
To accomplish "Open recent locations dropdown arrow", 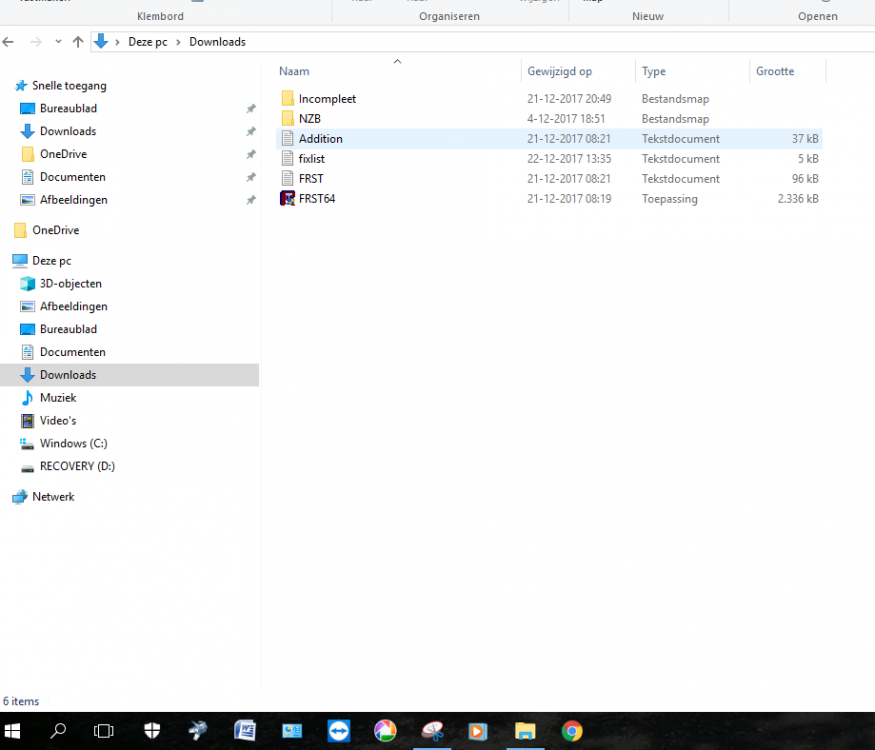I will (x=57, y=42).
